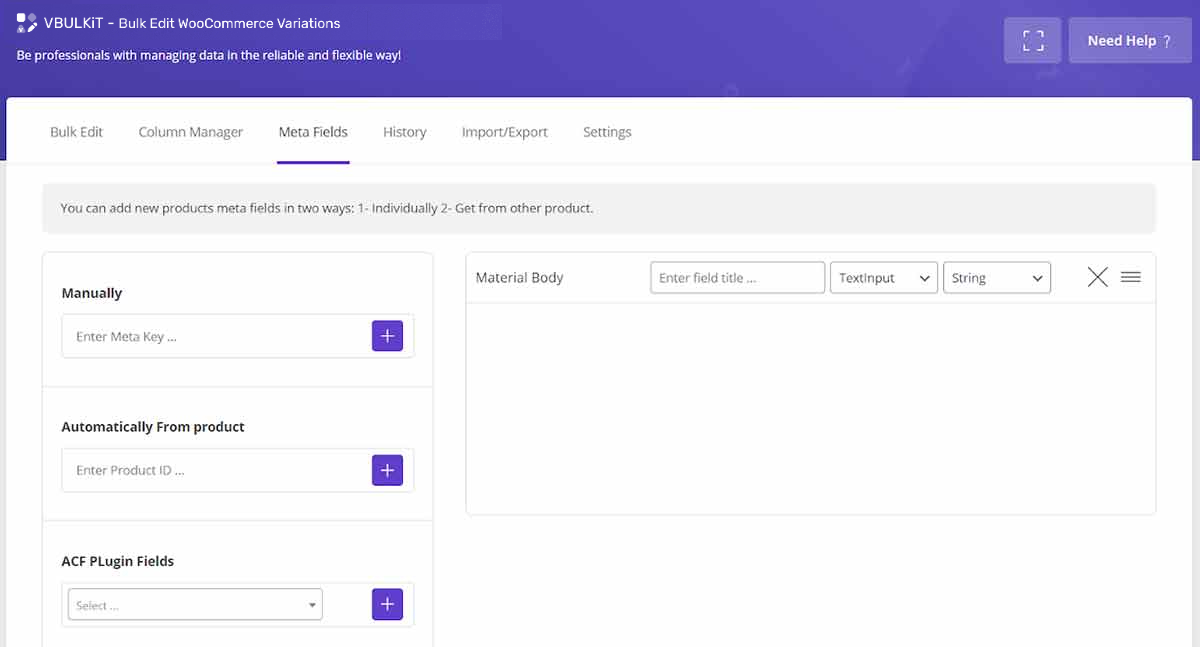Viewport: 1200px width, 647px height.
Task: Select the Meta Fields tab
Action: click(313, 132)
